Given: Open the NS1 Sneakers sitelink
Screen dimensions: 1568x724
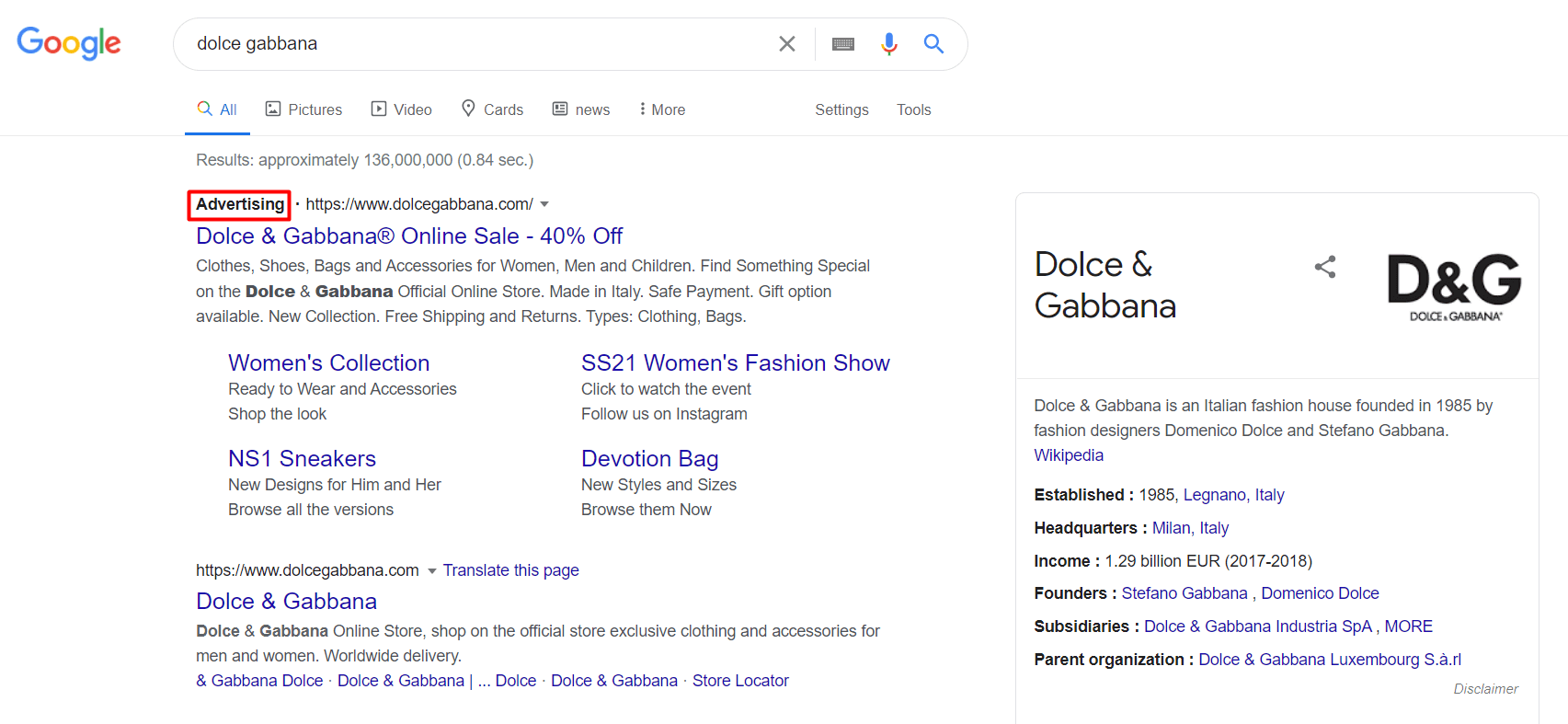Looking at the screenshot, I should [302, 459].
